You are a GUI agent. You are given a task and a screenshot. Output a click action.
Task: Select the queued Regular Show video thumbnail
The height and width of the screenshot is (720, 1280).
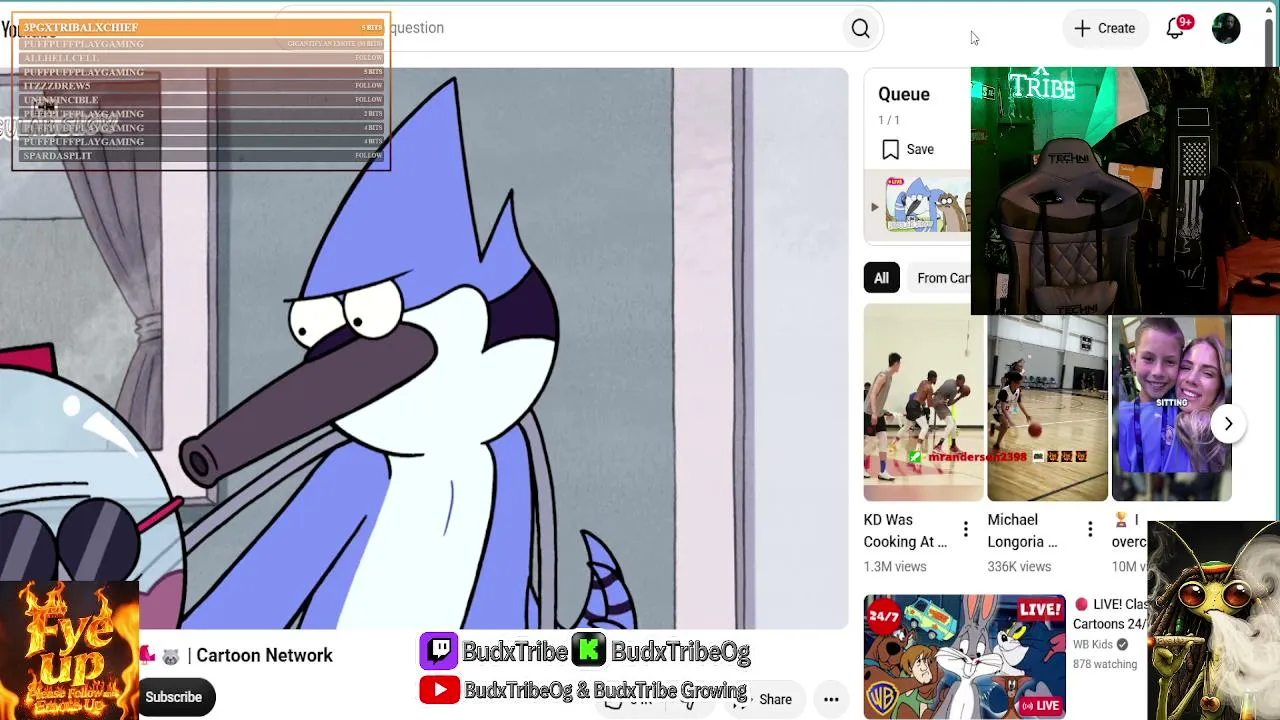(927, 206)
